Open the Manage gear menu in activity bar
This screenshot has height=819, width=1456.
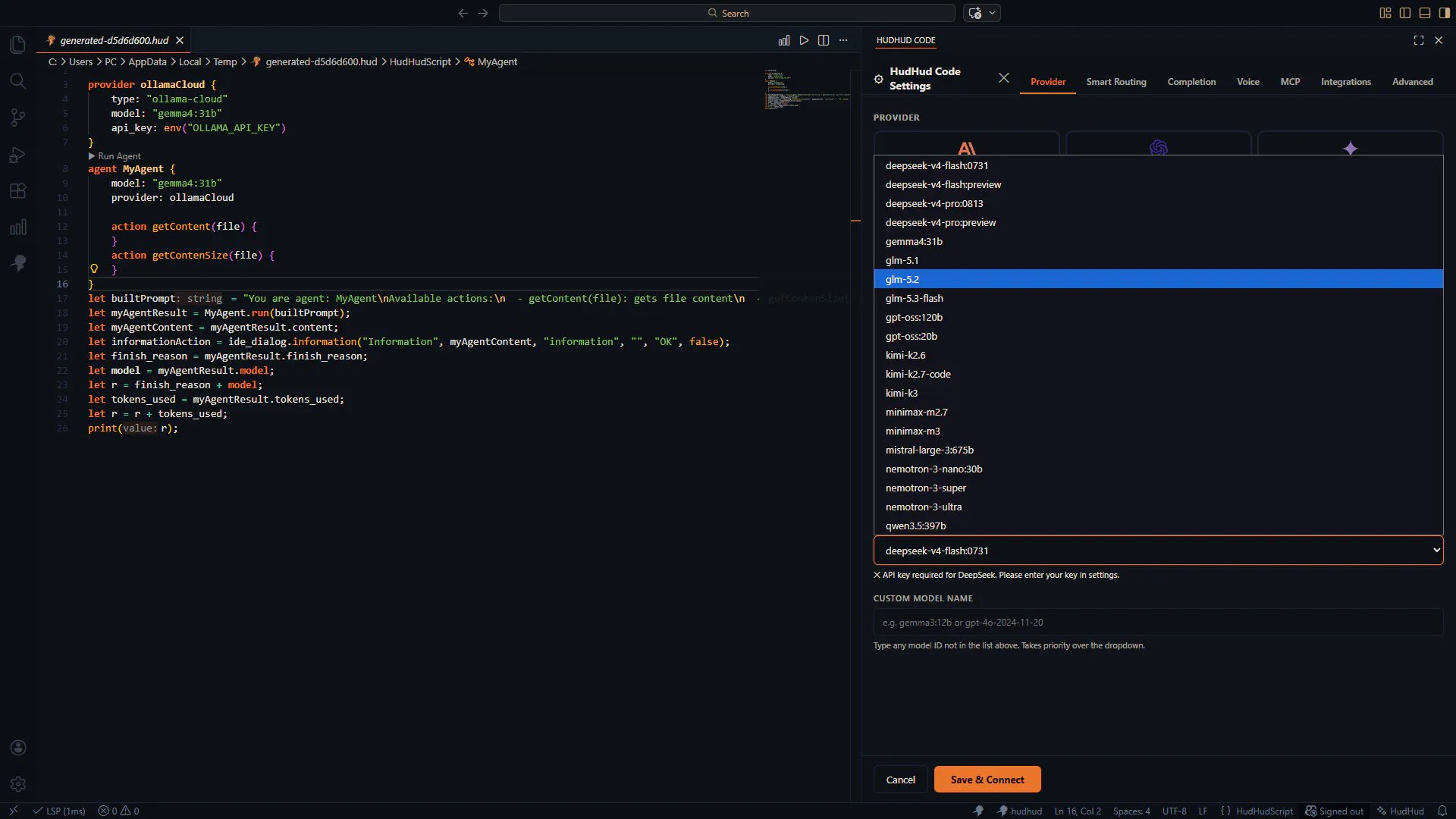click(18, 784)
